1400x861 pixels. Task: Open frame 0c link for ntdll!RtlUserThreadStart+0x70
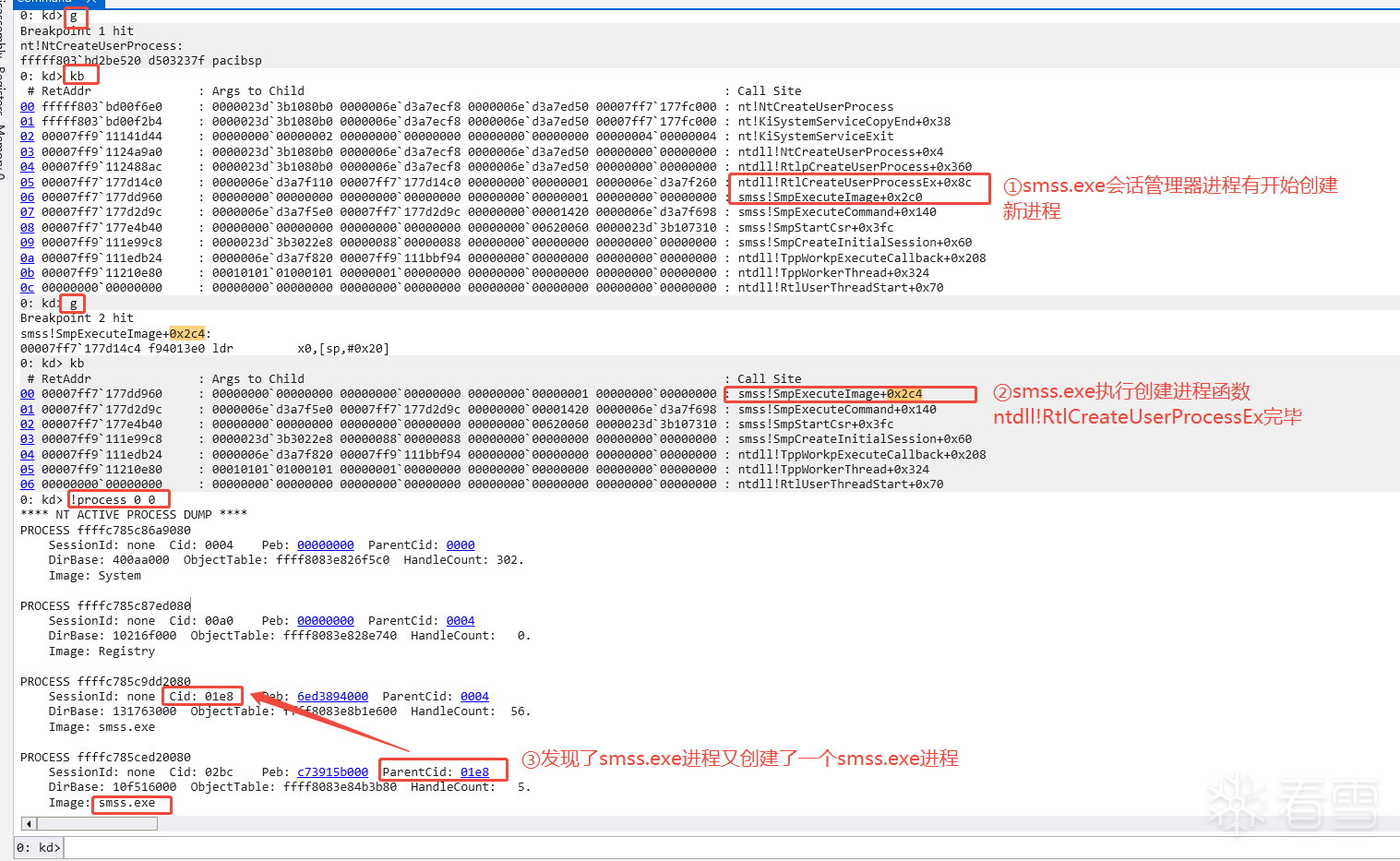click(x=28, y=288)
